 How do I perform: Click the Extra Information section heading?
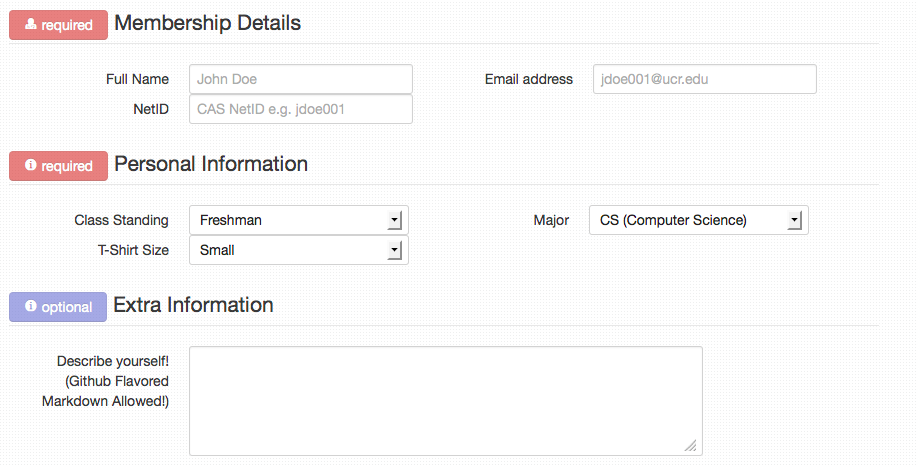tap(193, 305)
